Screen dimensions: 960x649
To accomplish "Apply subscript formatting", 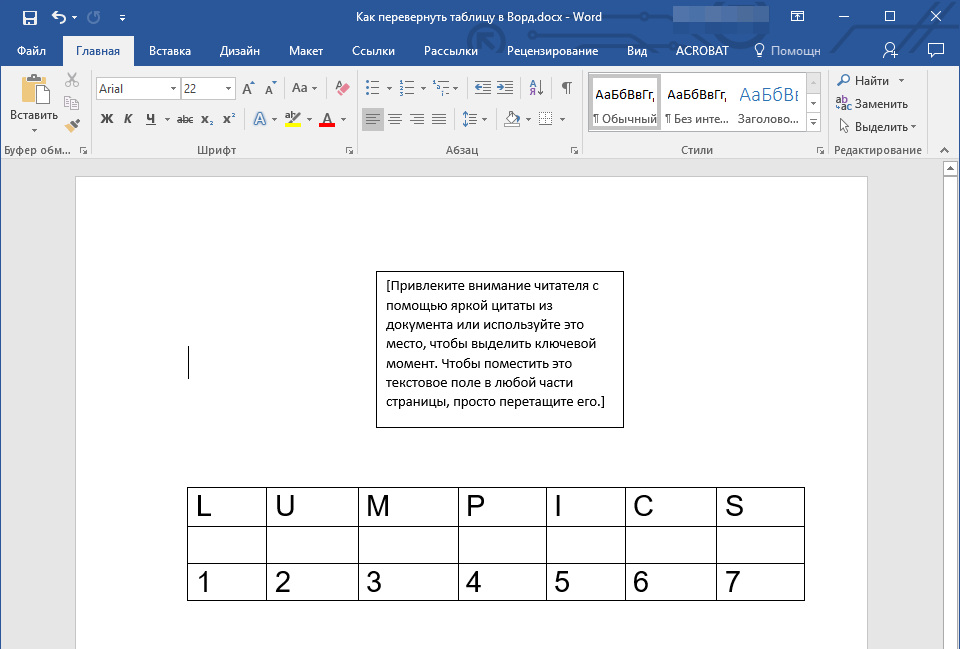I will (207, 119).
